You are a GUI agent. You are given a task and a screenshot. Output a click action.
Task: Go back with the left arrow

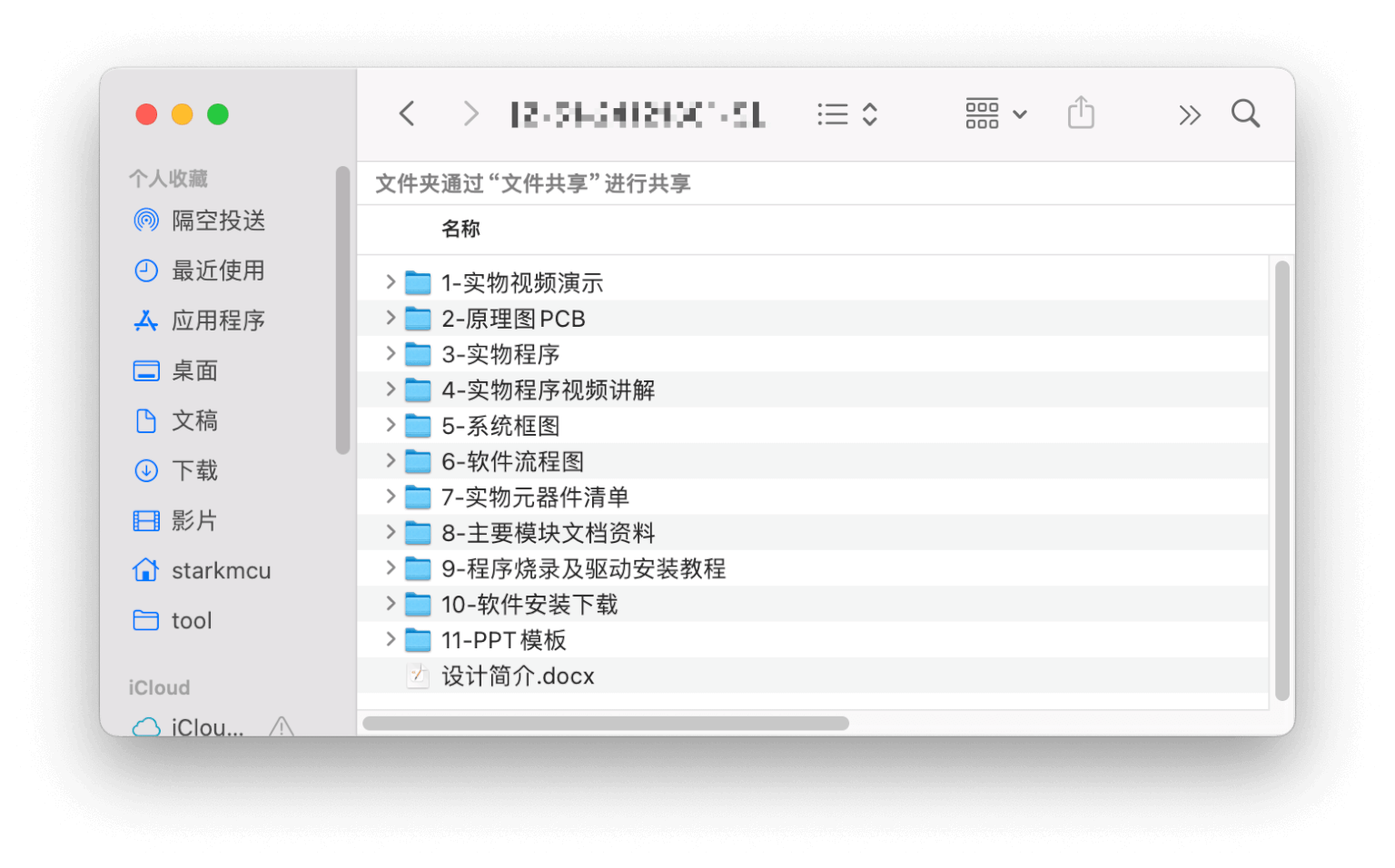407,113
